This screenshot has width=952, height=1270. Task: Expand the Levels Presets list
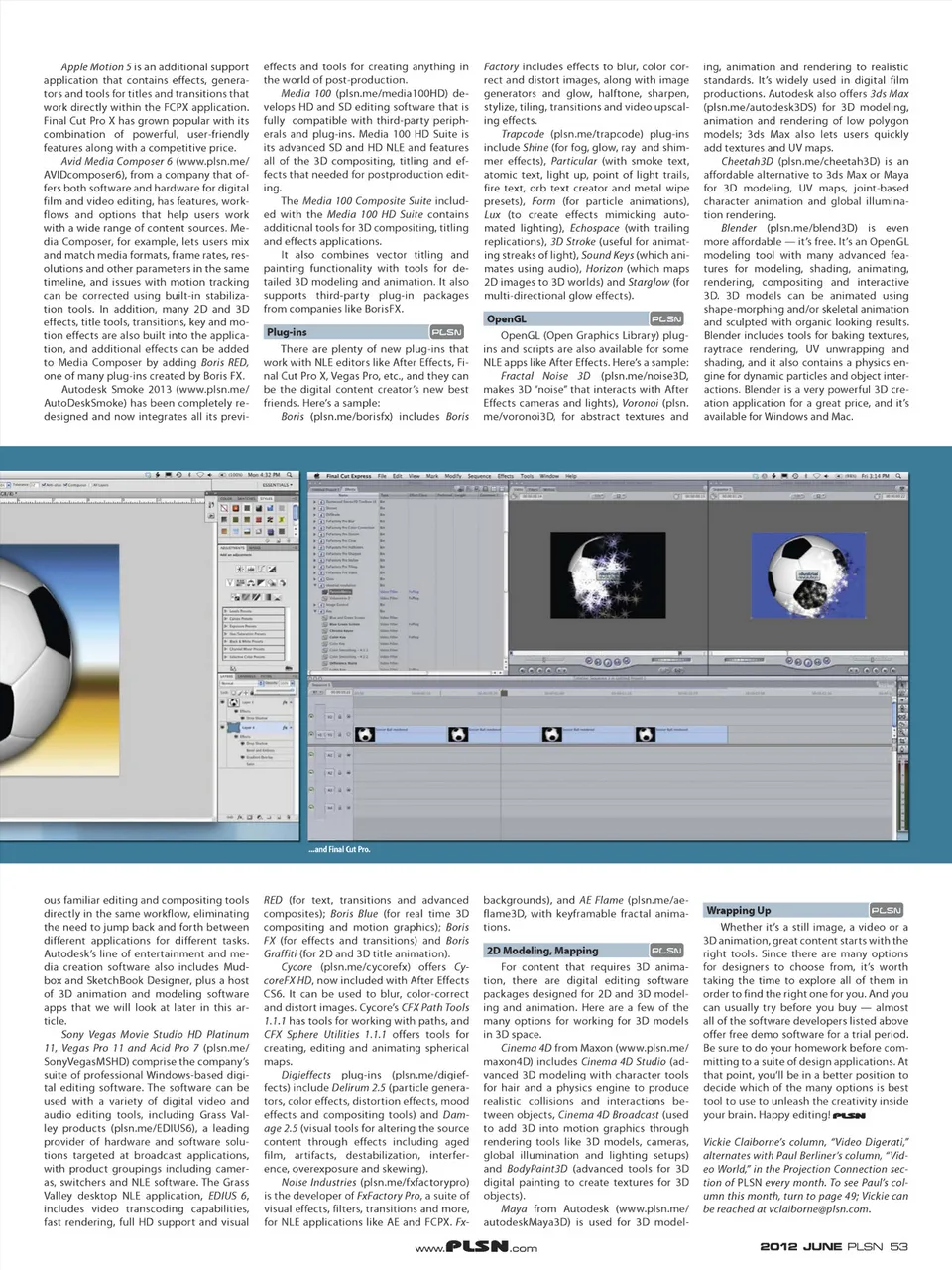[223, 611]
